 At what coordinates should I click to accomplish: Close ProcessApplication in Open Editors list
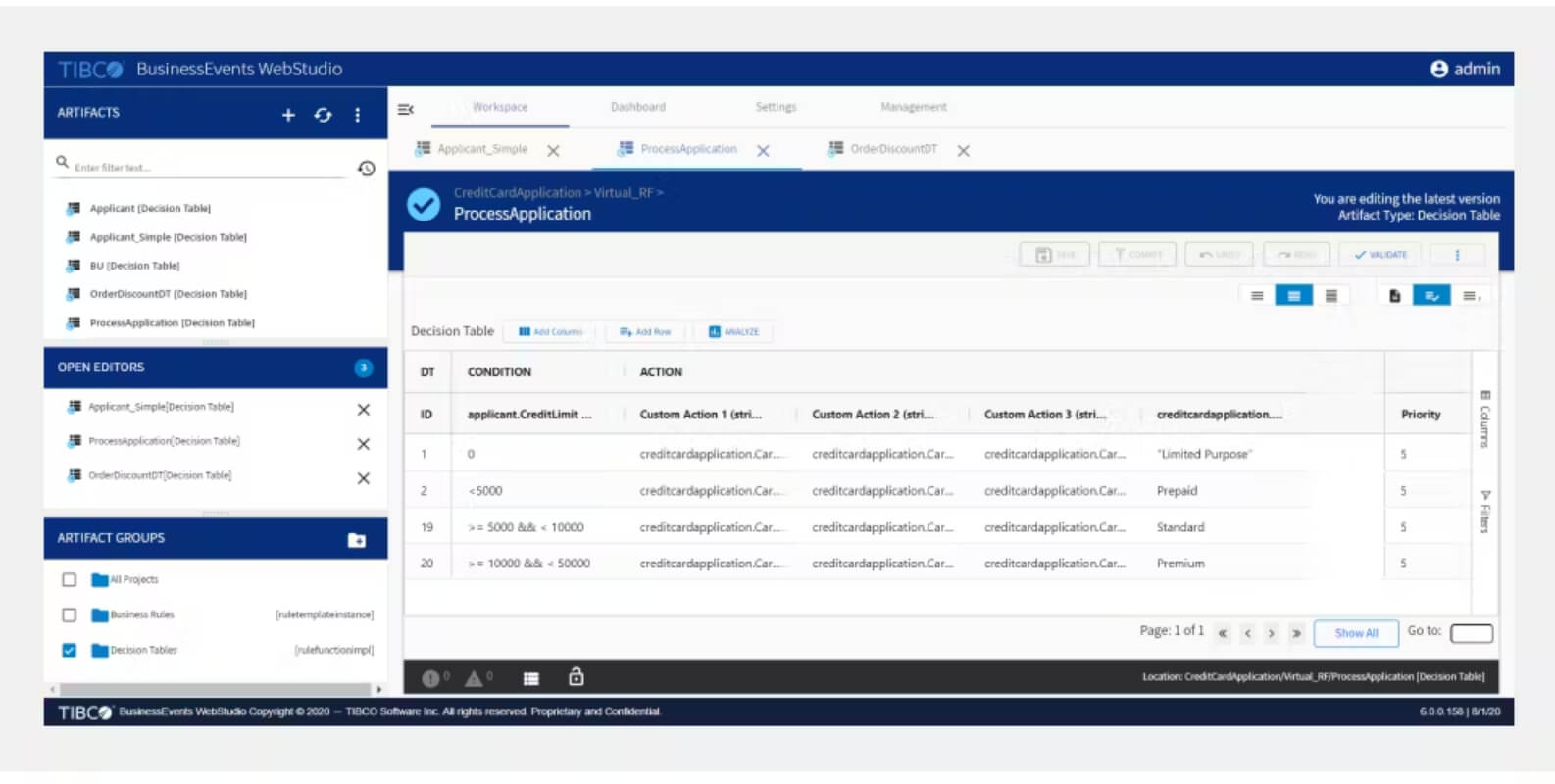coord(363,444)
